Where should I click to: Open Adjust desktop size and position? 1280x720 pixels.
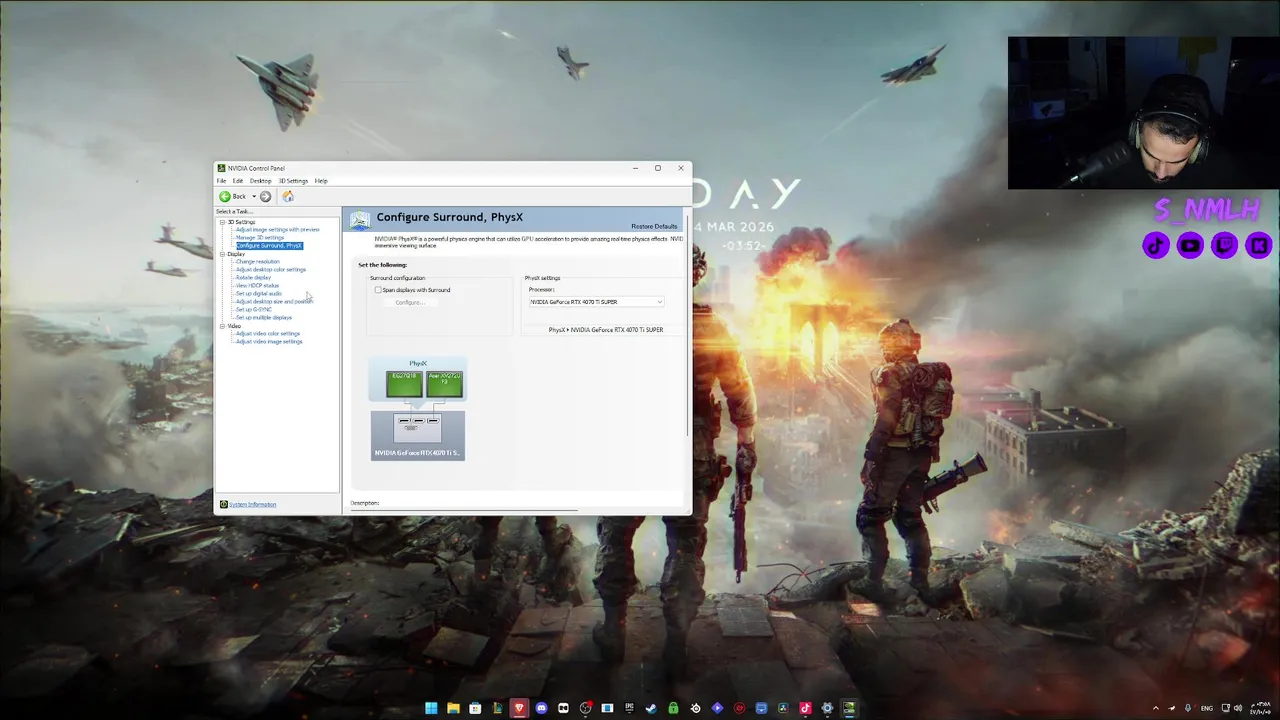275,302
